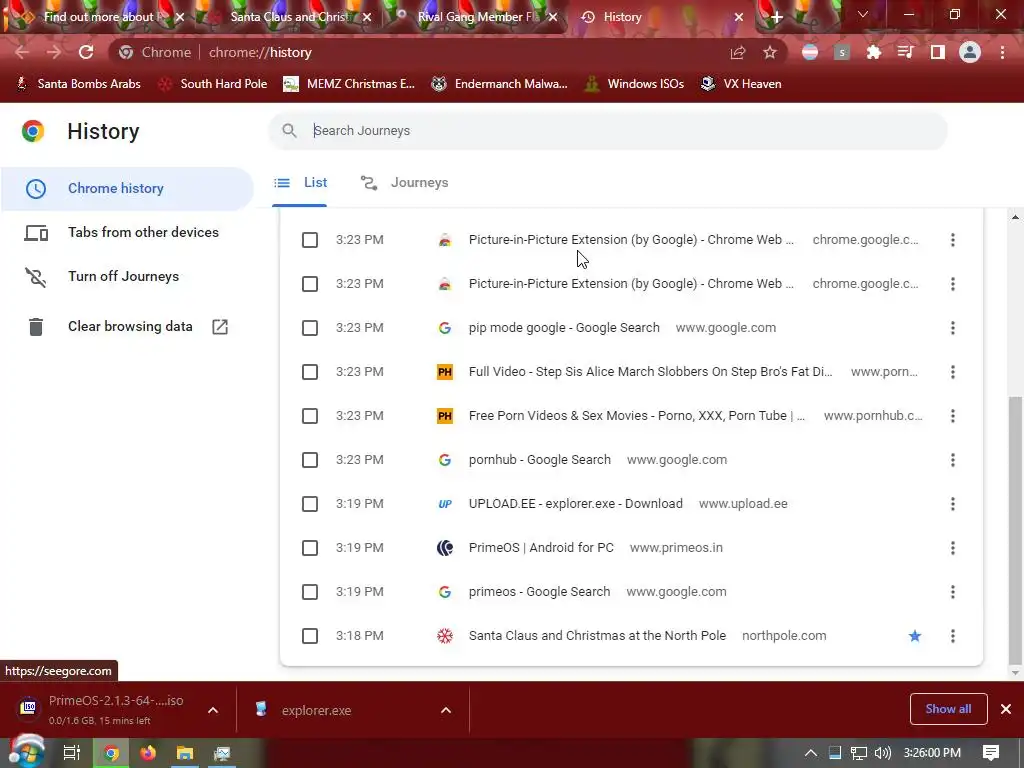Go back to previous page
1024x768 pixels.
pyautogui.click(x=22, y=52)
